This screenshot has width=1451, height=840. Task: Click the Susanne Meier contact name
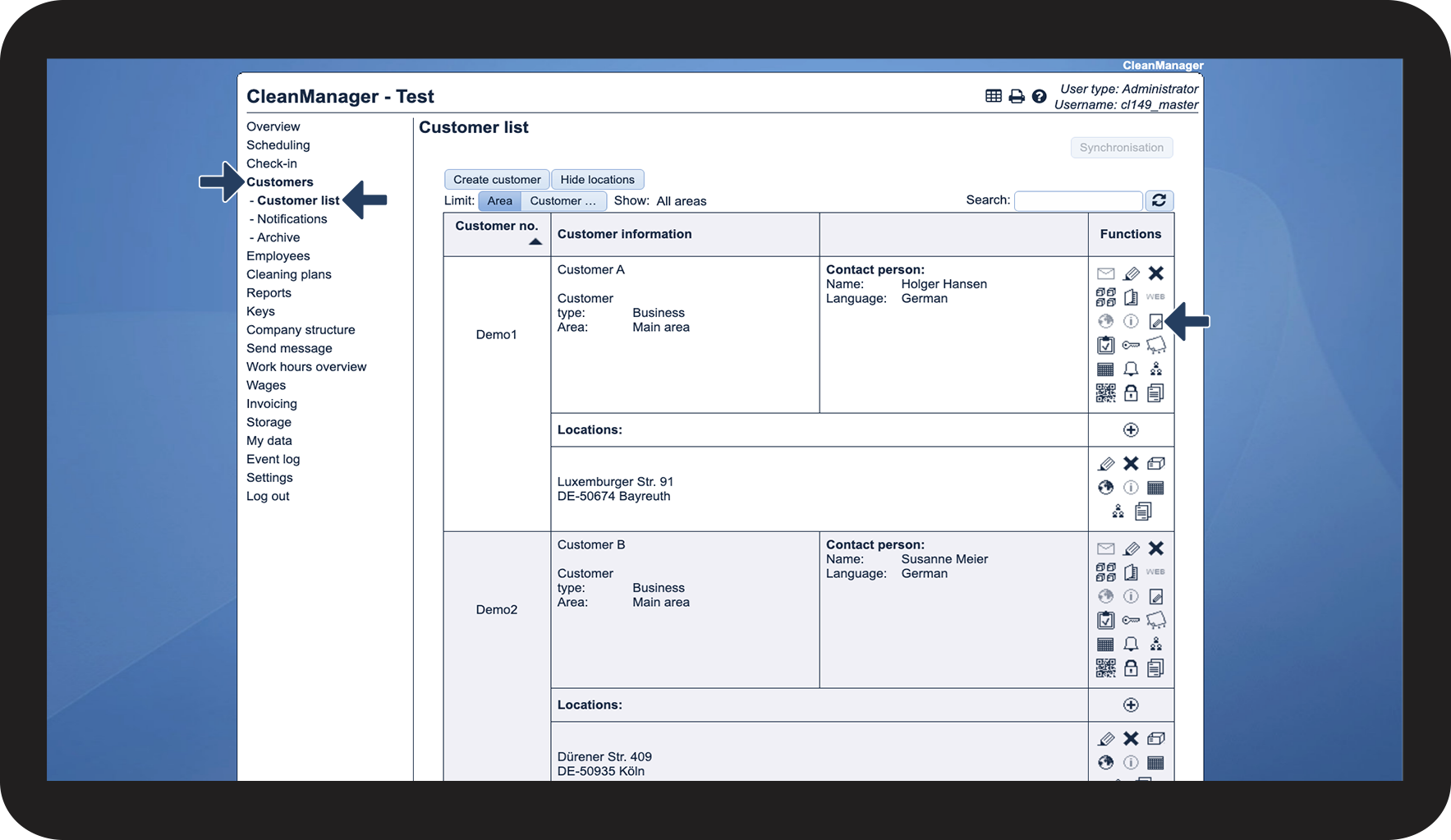click(x=945, y=559)
